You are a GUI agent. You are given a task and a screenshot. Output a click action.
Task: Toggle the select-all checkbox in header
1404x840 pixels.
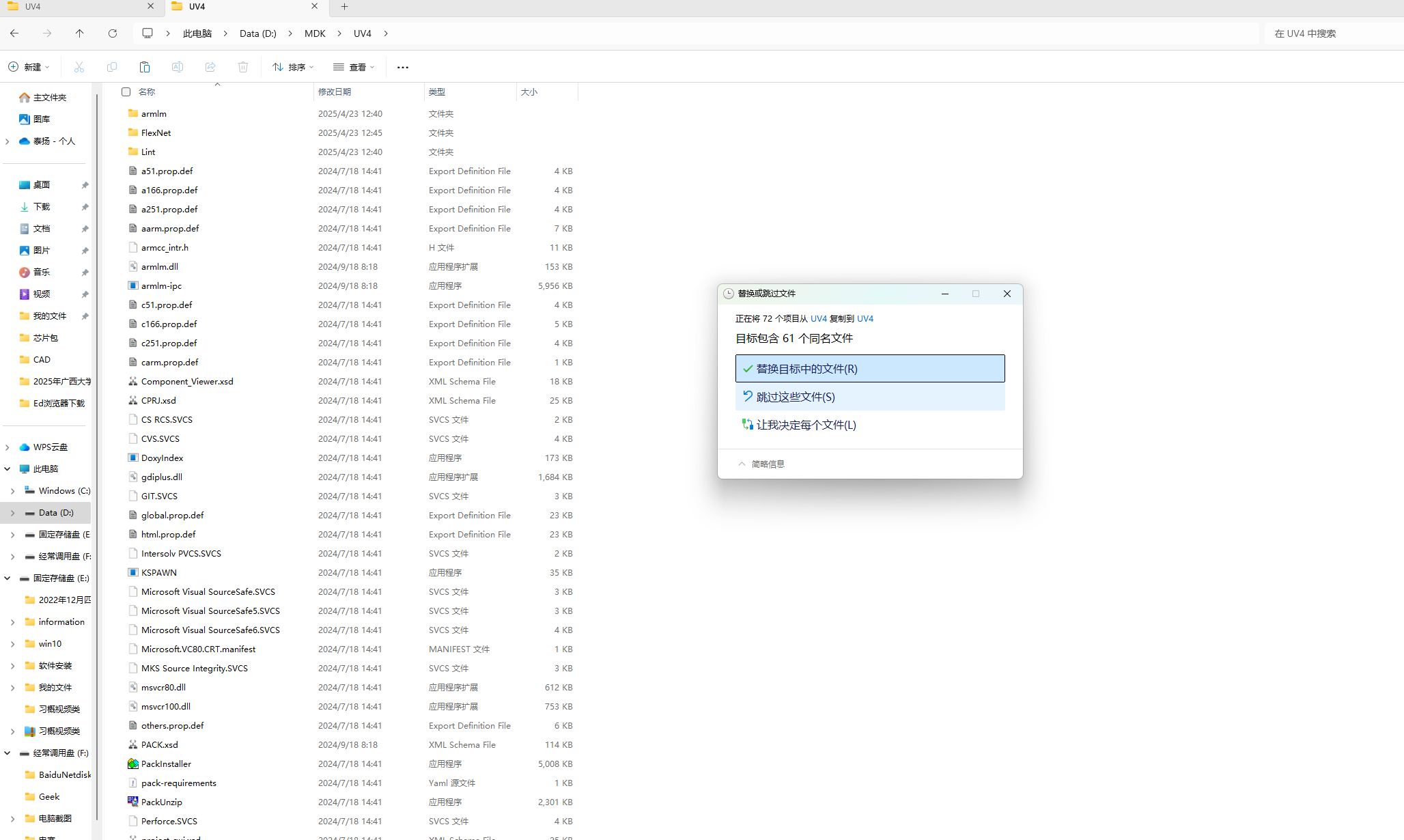[126, 92]
